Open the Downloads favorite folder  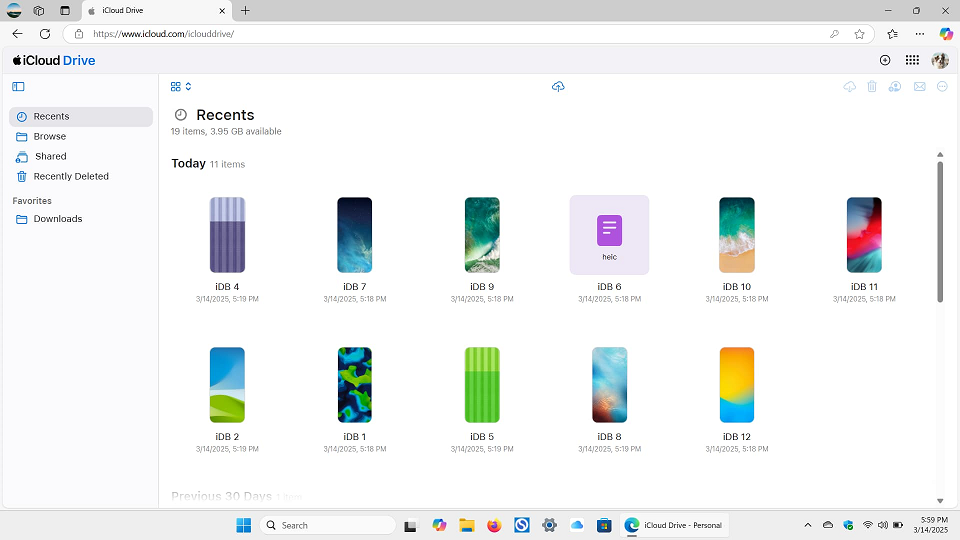(x=57, y=219)
